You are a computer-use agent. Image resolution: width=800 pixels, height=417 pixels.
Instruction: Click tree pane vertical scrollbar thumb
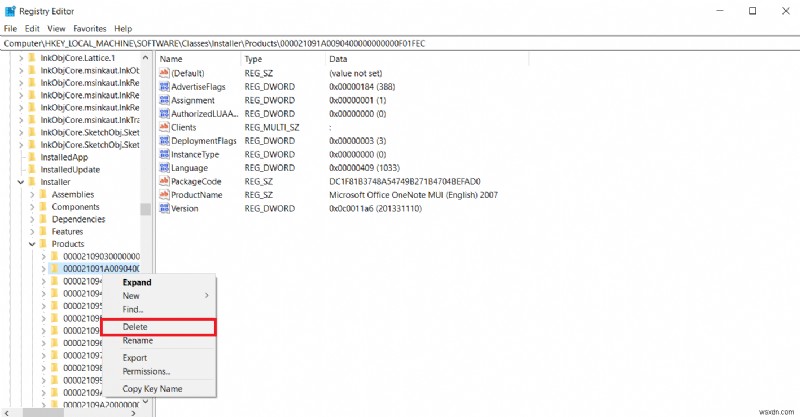(x=145, y=209)
